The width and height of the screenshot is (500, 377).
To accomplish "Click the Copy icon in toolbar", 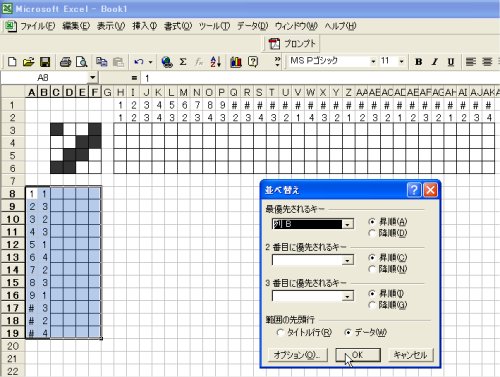I will [x=102, y=62].
